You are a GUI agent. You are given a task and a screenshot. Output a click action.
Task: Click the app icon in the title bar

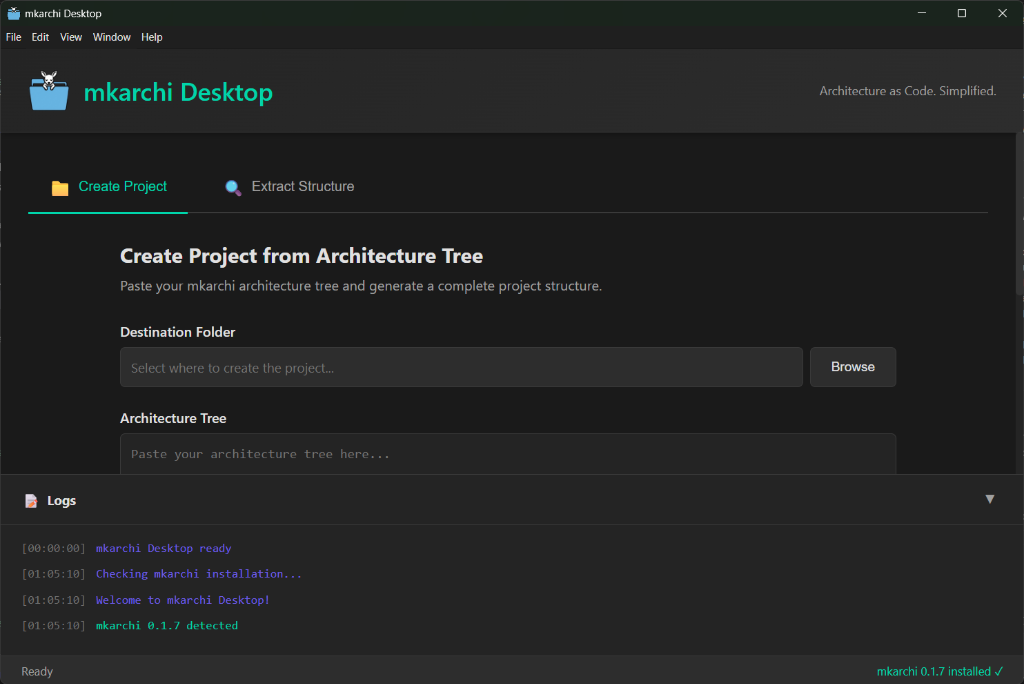(12, 13)
